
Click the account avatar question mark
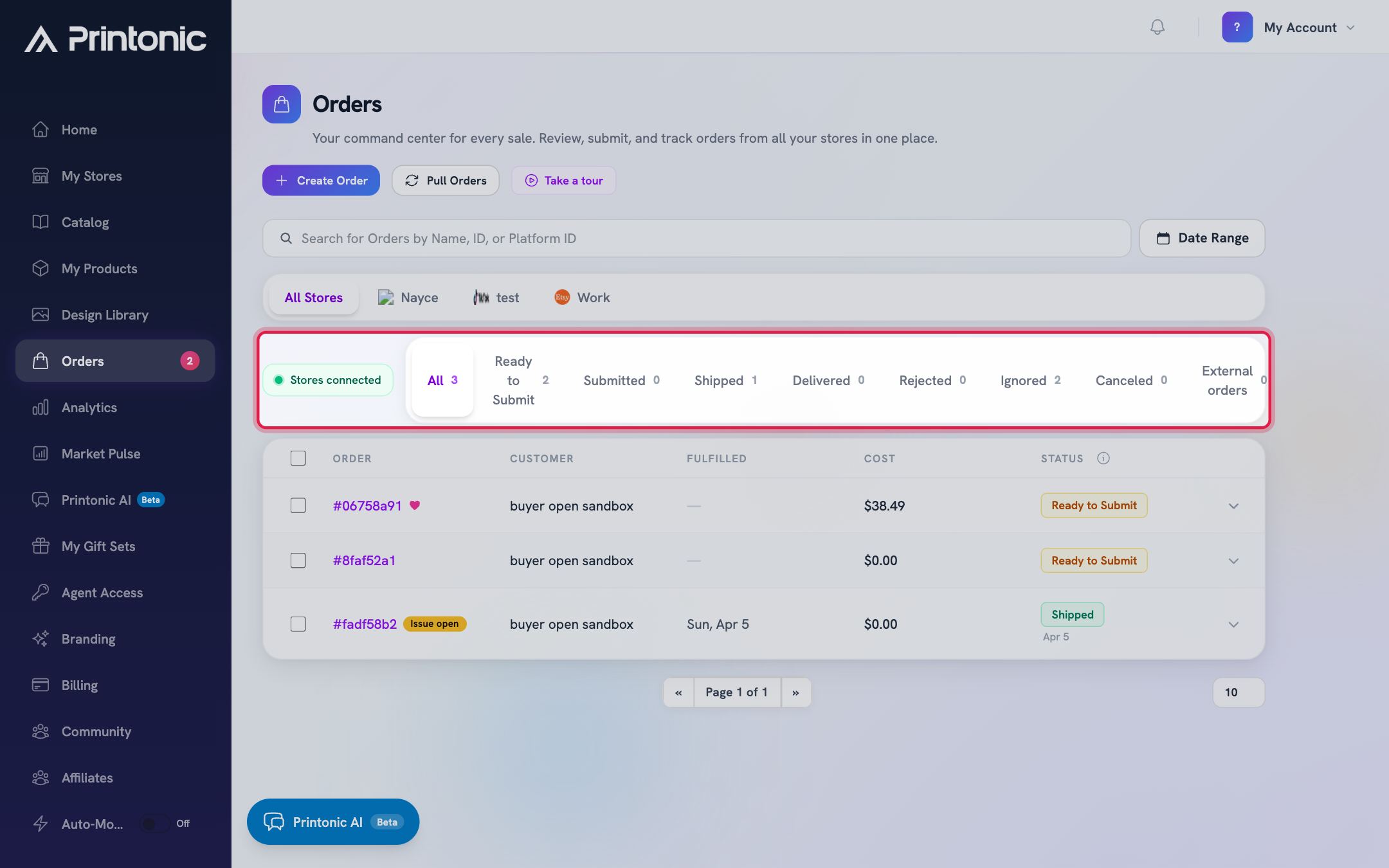(x=1237, y=27)
